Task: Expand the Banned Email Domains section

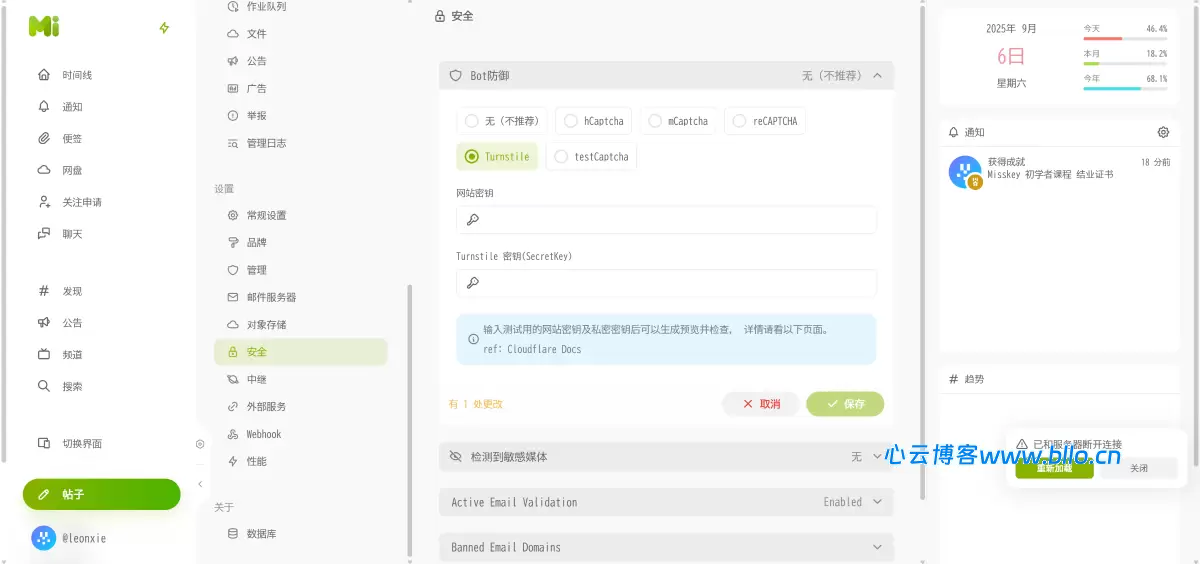Action: (x=877, y=547)
